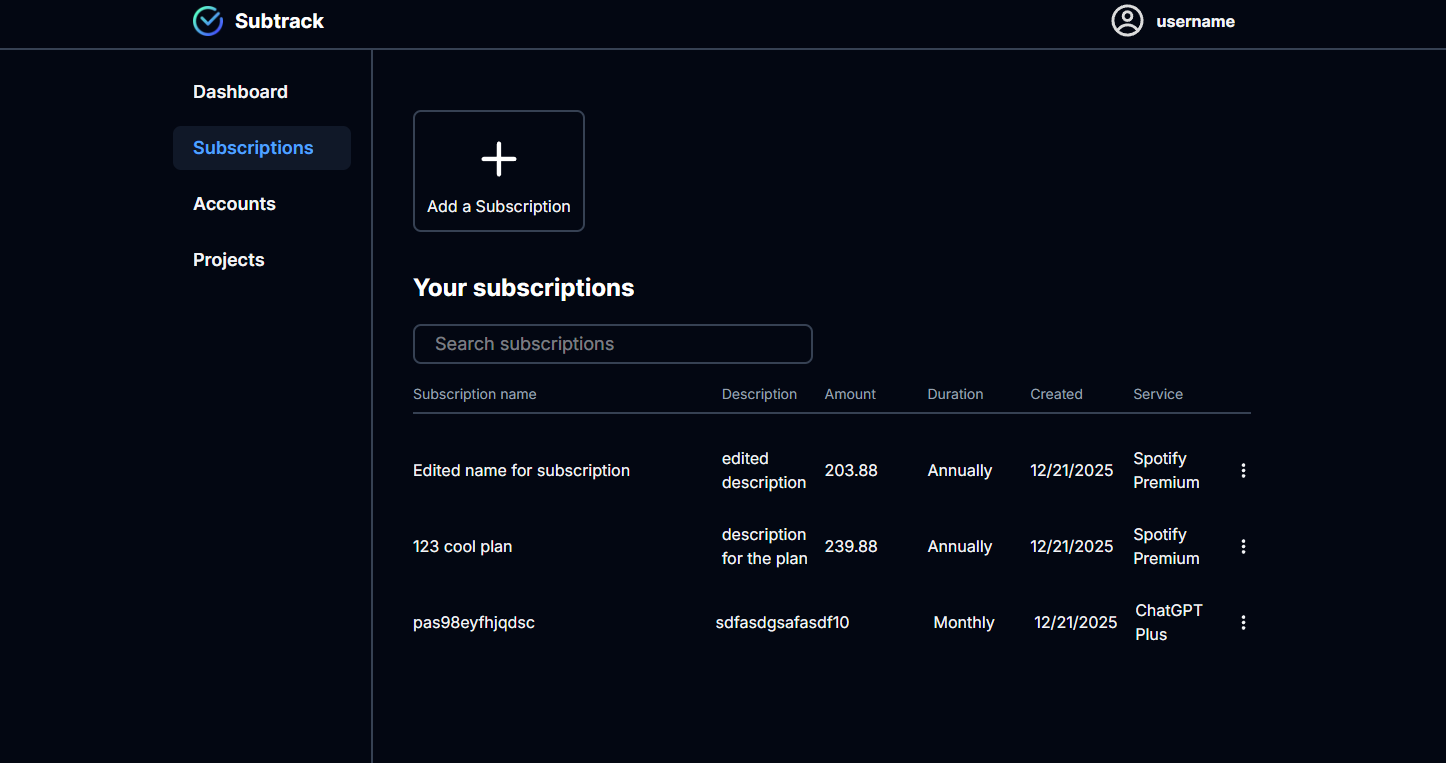The width and height of the screenshot is (1446, 763).
Task: Click the username label in header
Action: (x=1195, y=22)
